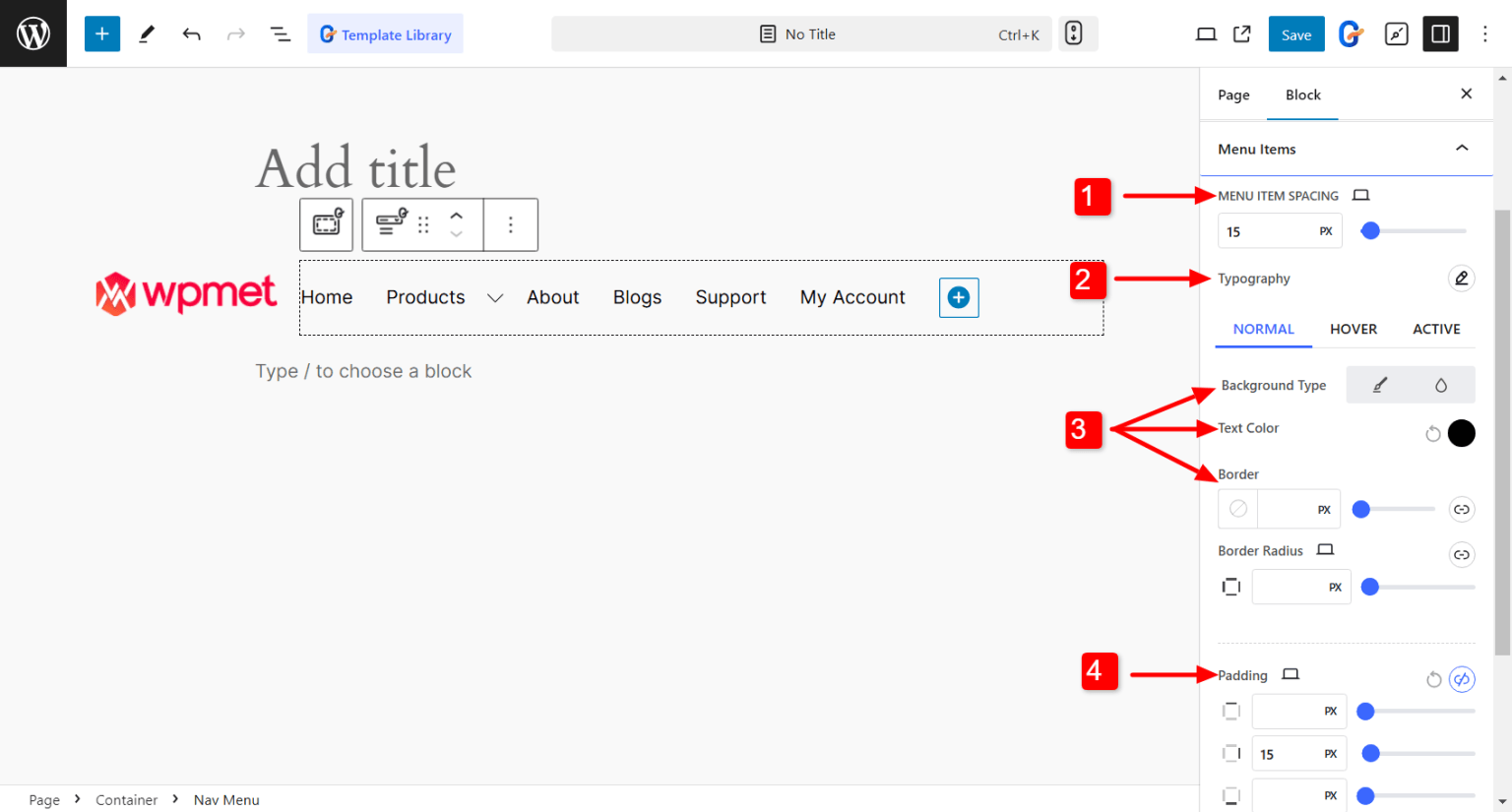
Task: Click the undo arrow icon
Action: tap(192, 34)
